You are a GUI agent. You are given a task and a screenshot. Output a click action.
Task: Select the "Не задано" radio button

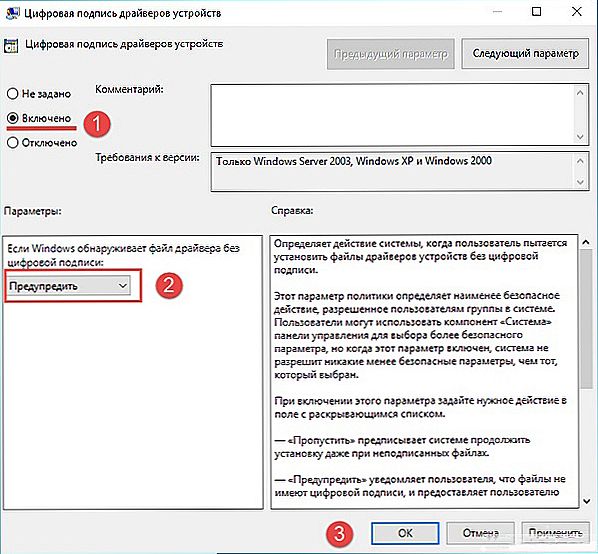coord(13,93)
